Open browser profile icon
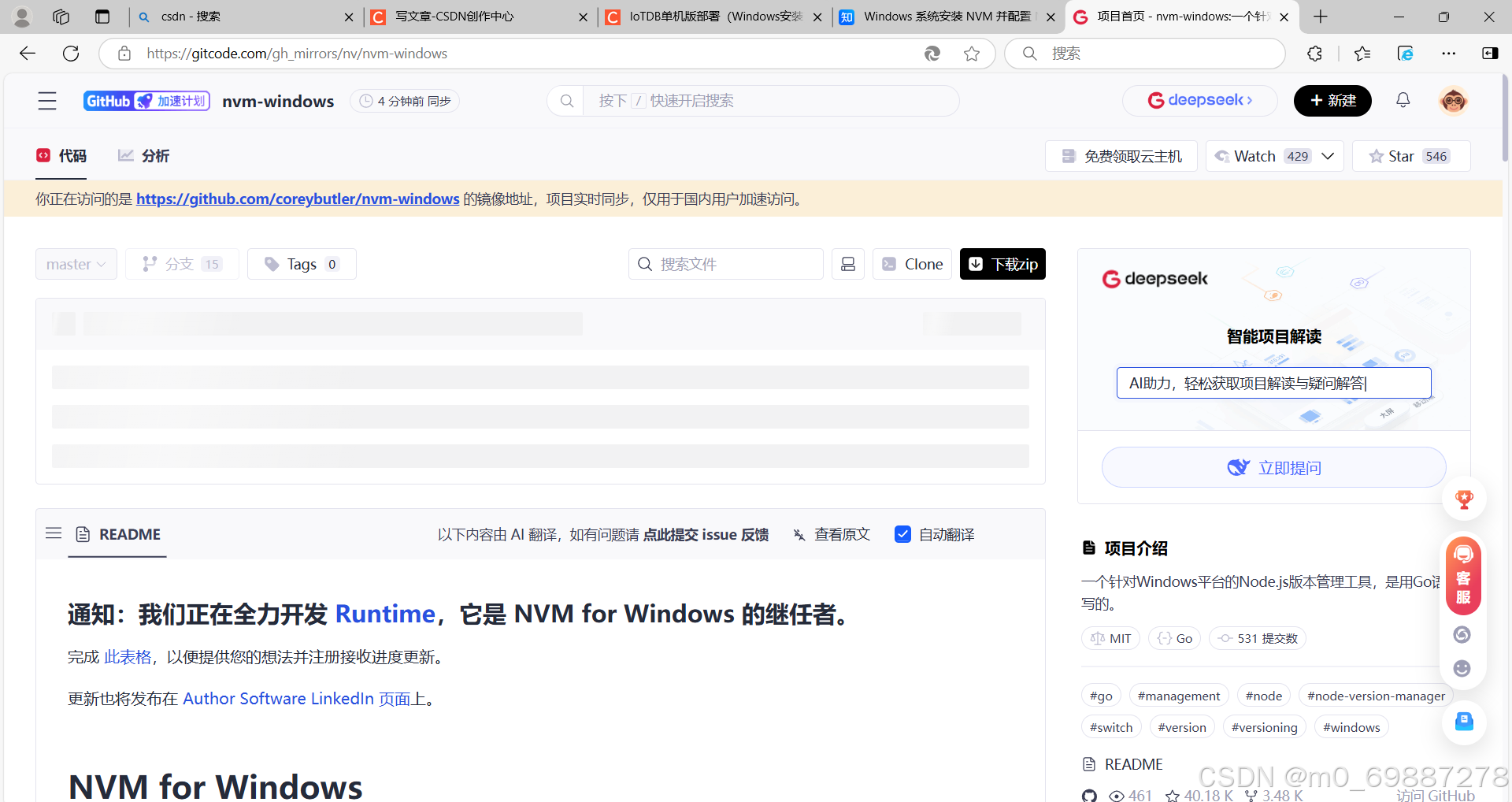 click(x=22, y=17)
